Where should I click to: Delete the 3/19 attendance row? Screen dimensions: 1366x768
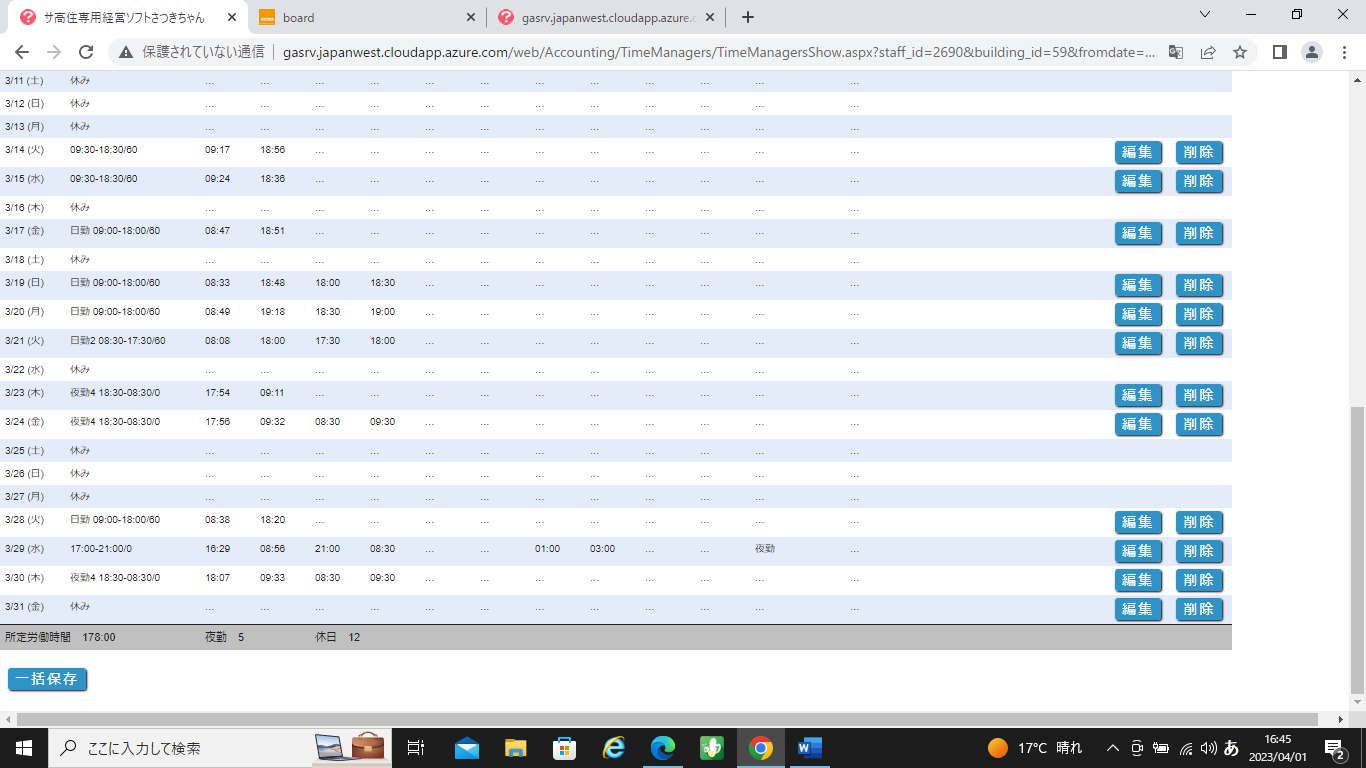(x=1198, y=285)
